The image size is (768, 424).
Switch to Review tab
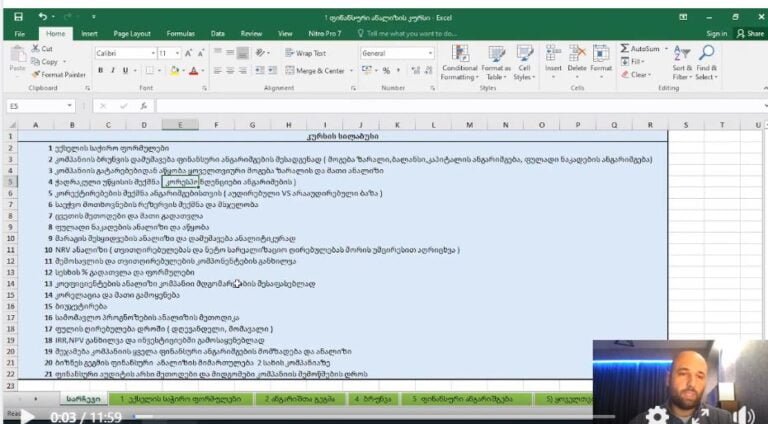click(x=251, y=34)
